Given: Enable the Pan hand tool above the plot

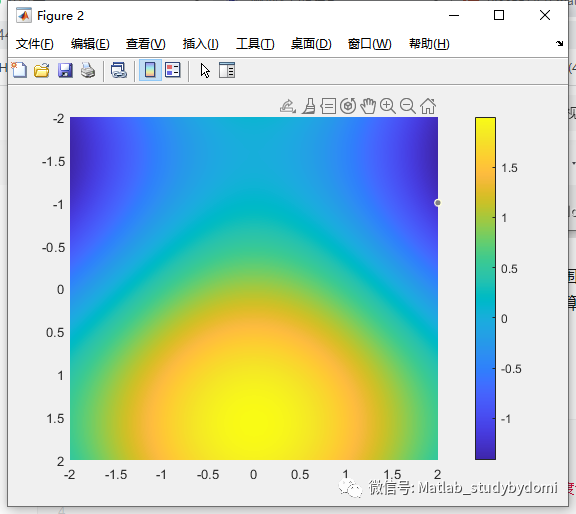Looking at the screenshot, I should tap(368, 106).
